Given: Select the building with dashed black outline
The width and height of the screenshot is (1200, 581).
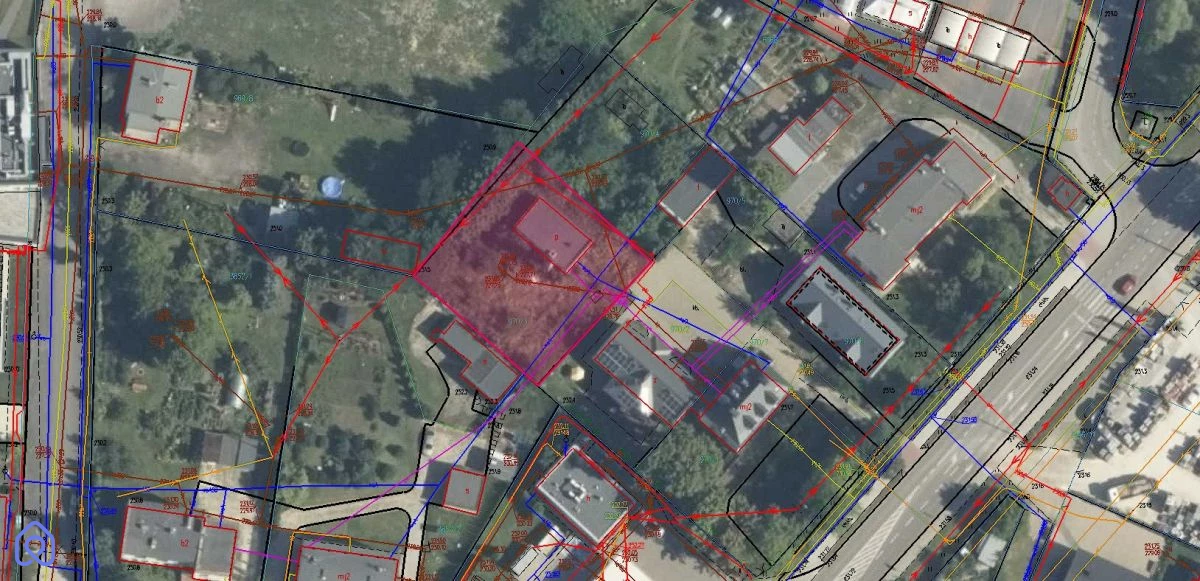Looking at the screenshot, I should (x=841, y=320).
